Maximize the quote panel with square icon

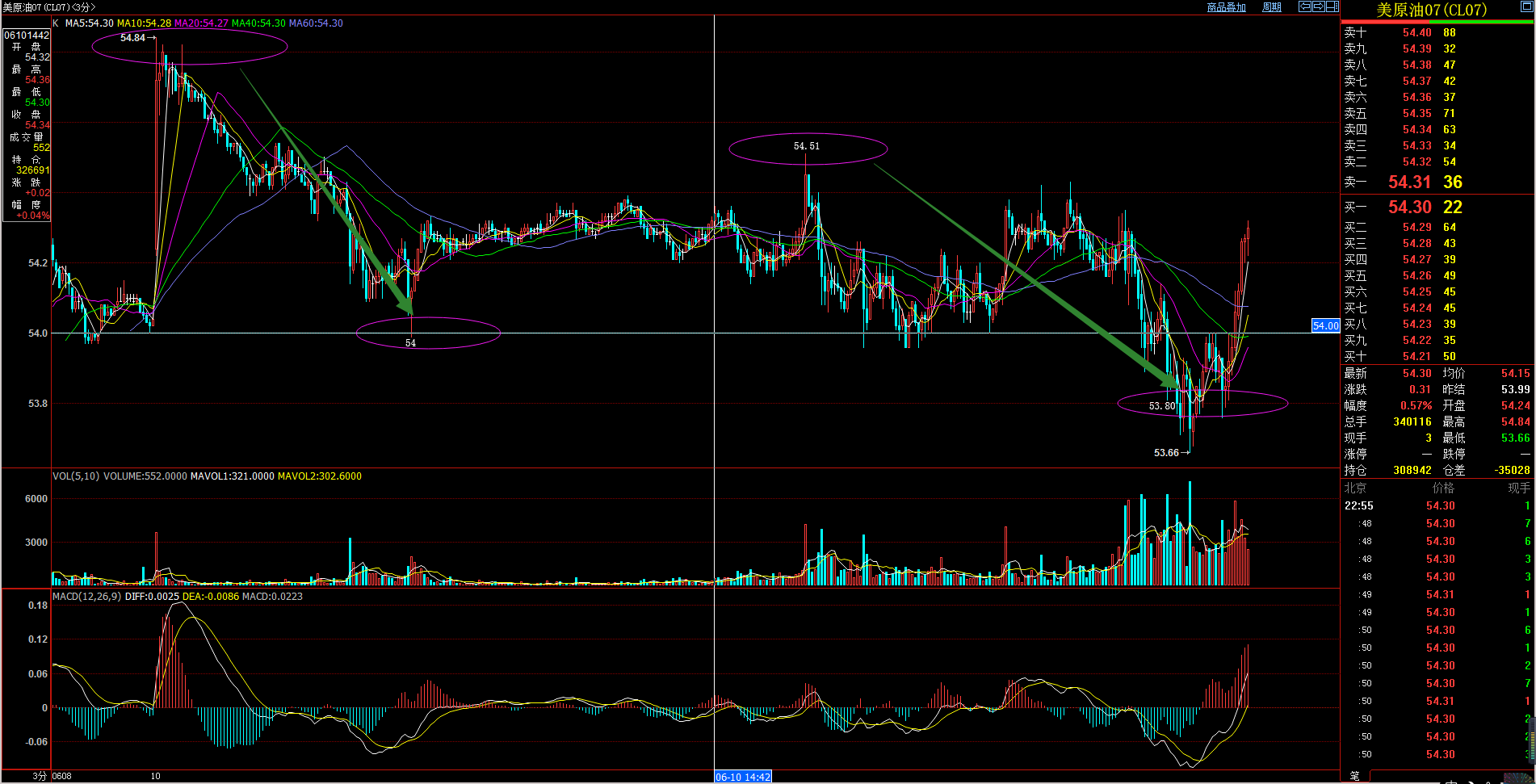(x=1526, y=5)
